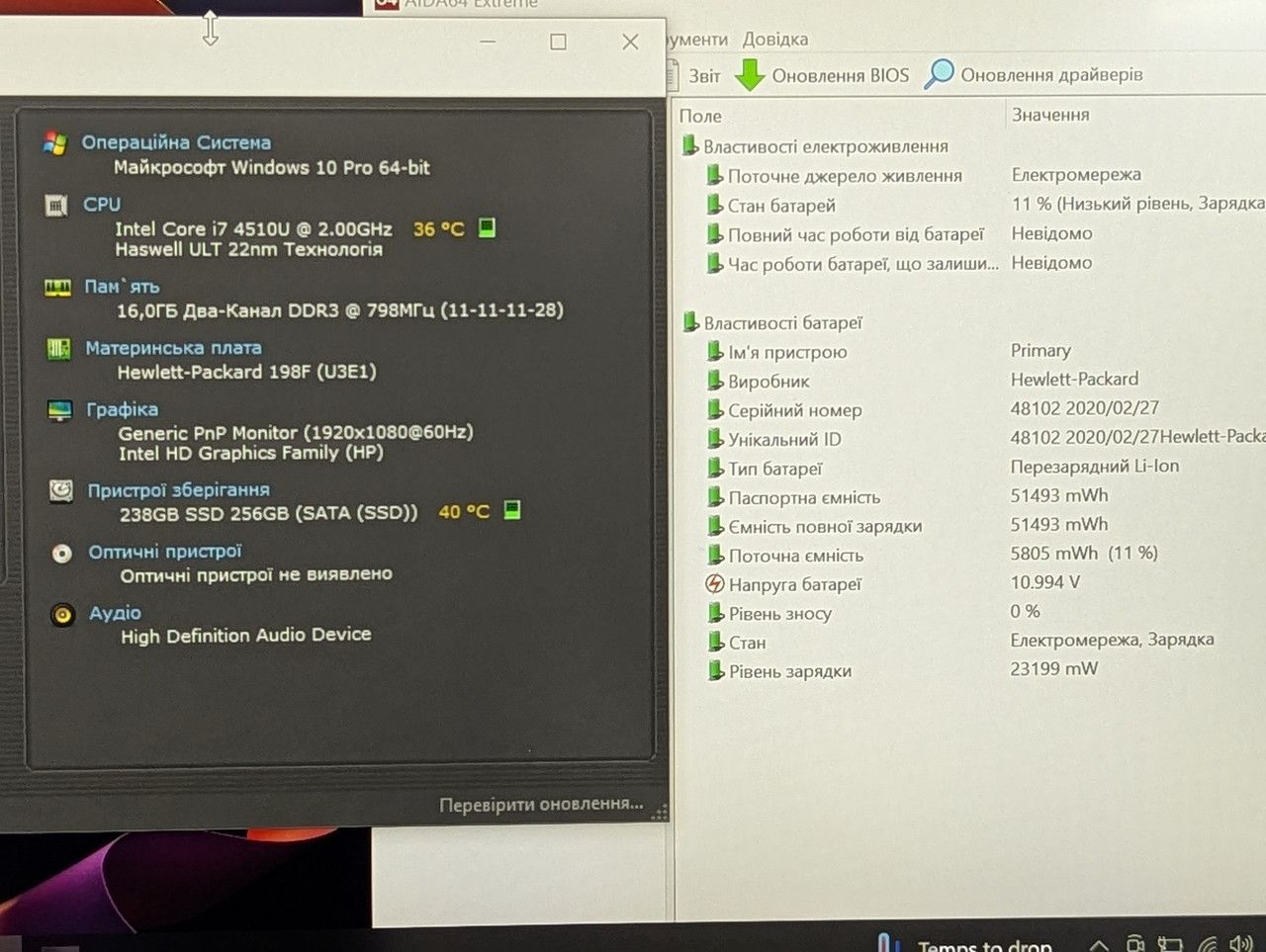Click the Поле column header
This screenshot has height=952, width=1266.
(700, 117)
